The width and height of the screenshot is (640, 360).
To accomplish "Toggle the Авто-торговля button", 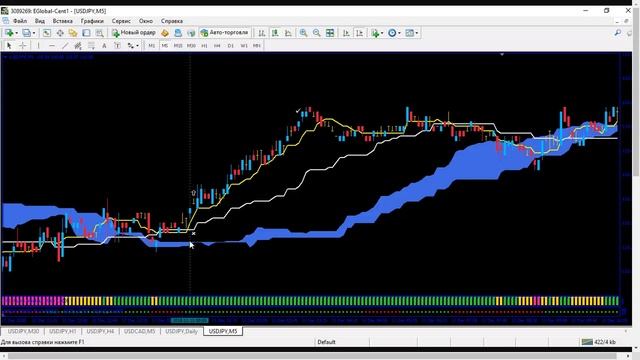I will tap(224, 33).
